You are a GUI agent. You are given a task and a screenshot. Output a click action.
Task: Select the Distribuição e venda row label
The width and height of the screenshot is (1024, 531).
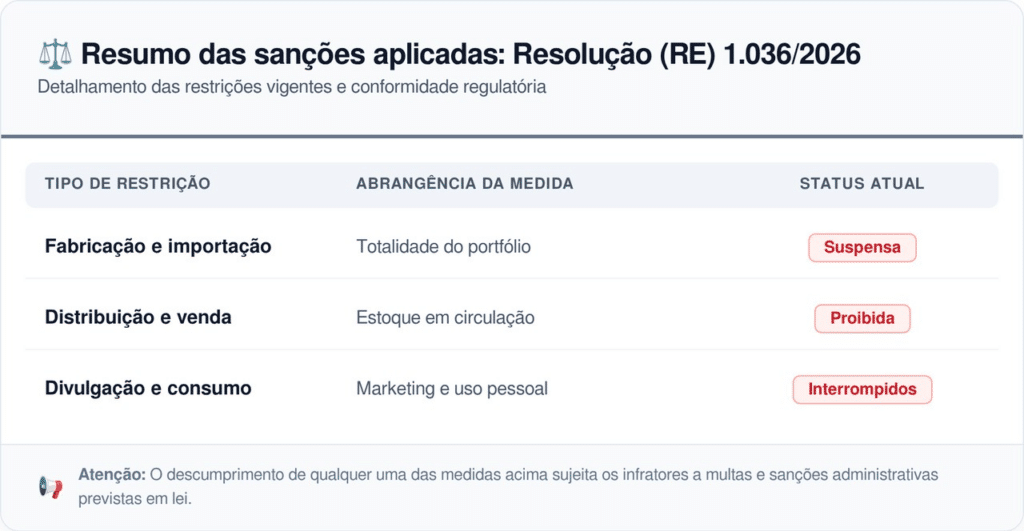pos(138,318)
